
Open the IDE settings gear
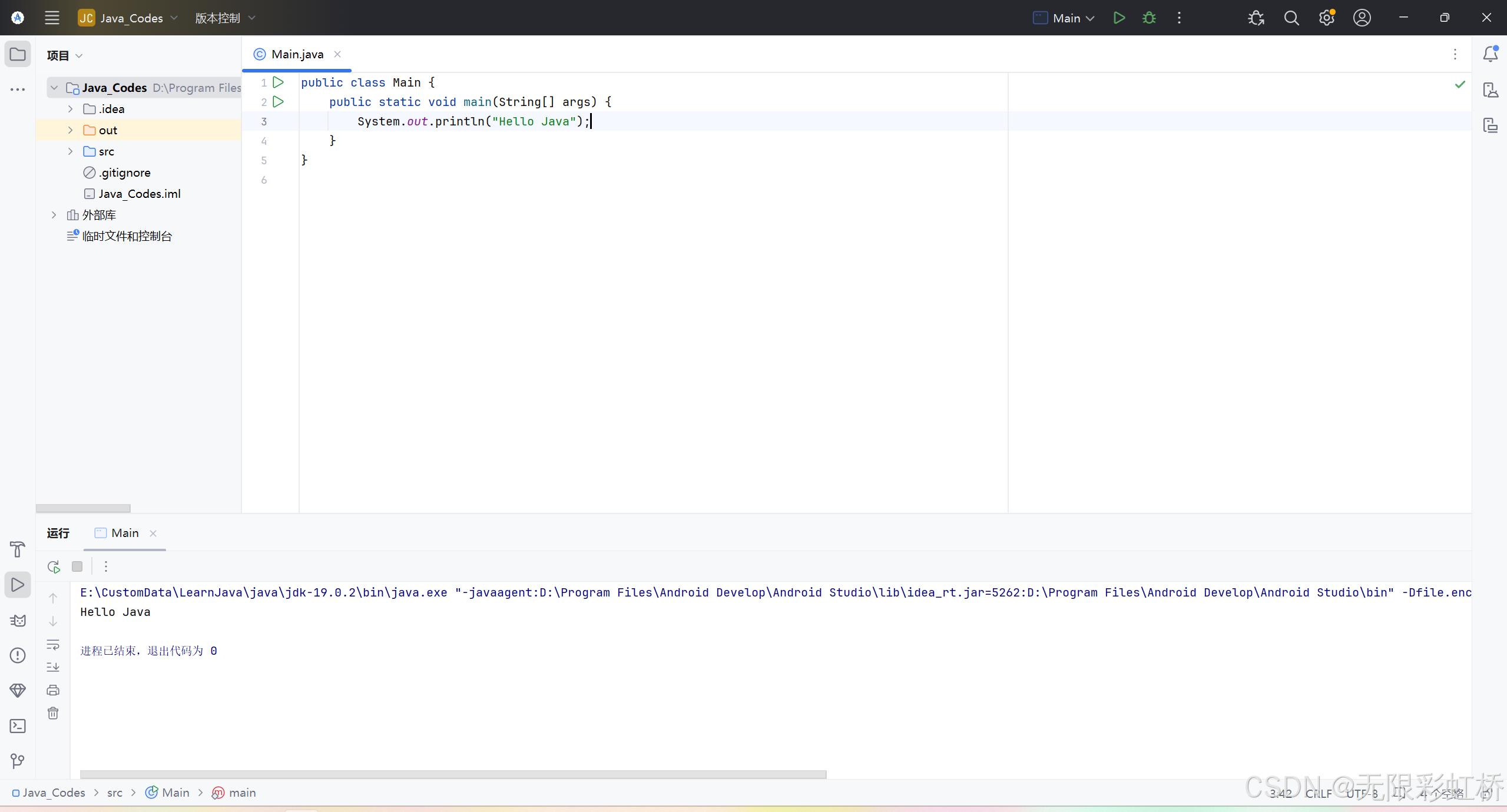[1326, 18]
